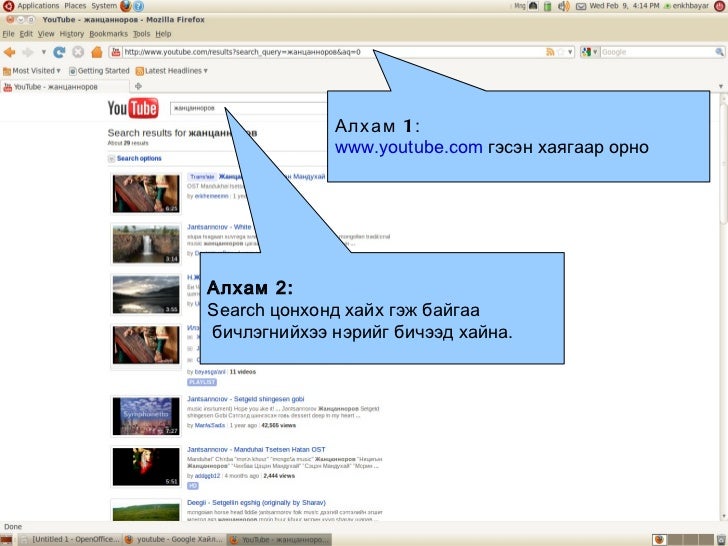
Task: Go to the Home page icon
Action: (x=97, y=52)
